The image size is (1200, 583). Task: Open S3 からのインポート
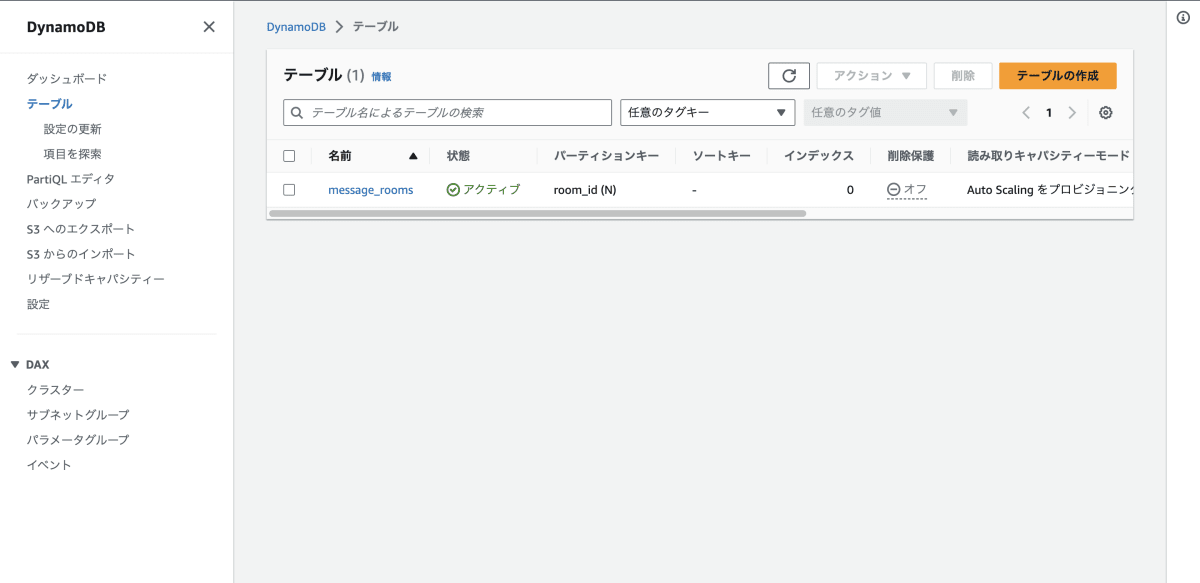click(81, 254)
